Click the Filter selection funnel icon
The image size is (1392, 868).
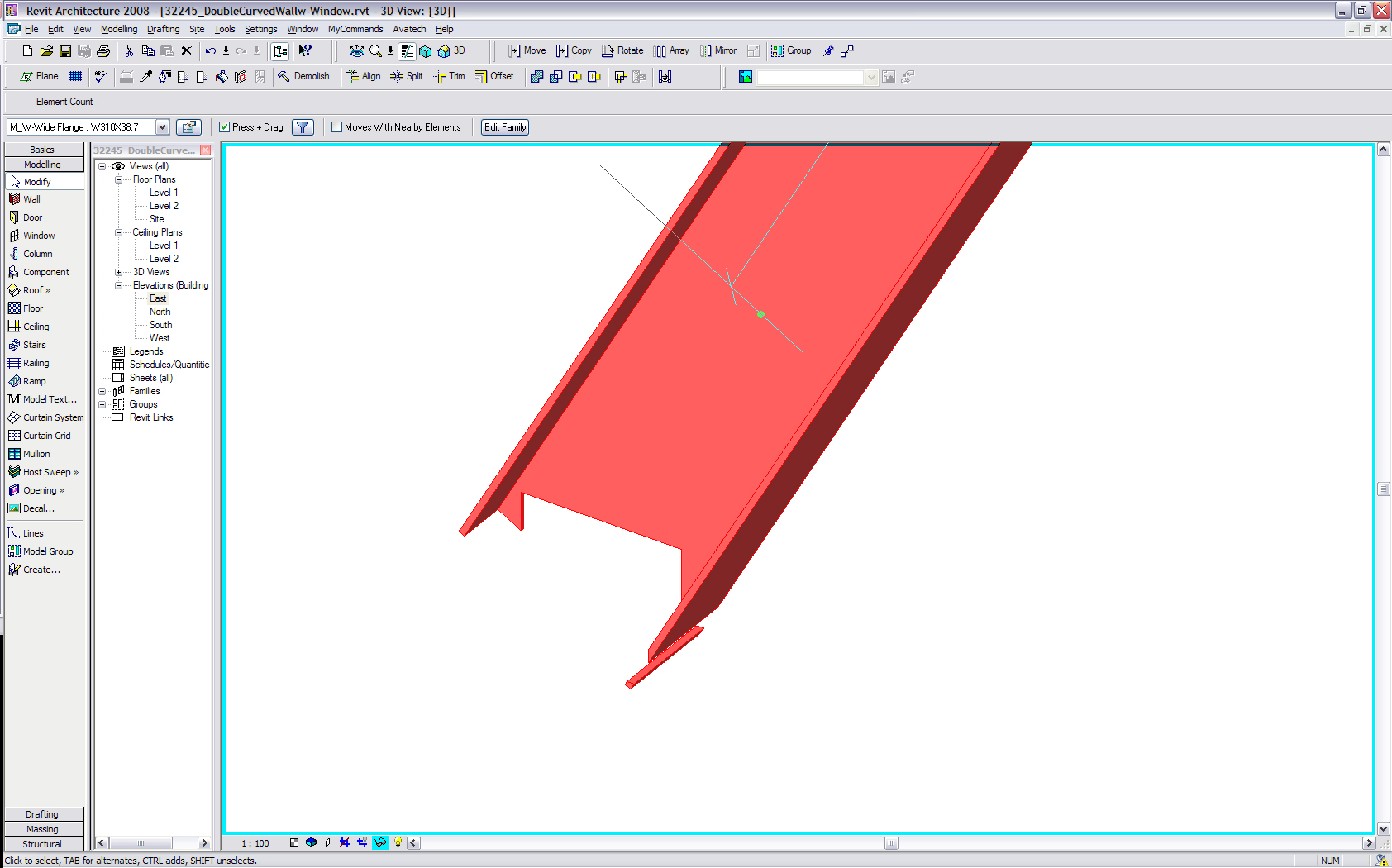pos(303,127)
